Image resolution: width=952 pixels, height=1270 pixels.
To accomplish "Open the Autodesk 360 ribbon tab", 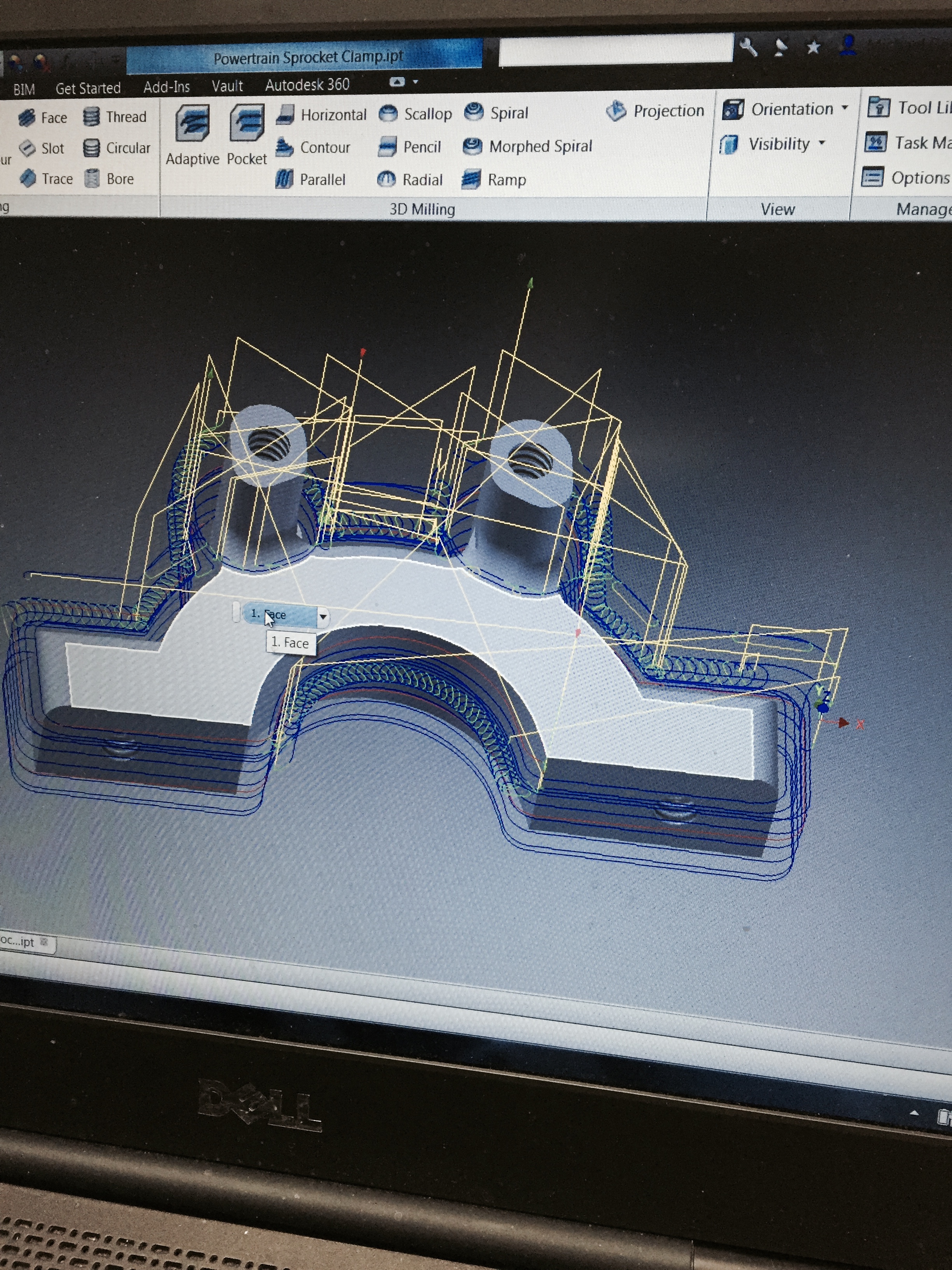I will coord(307,85).
